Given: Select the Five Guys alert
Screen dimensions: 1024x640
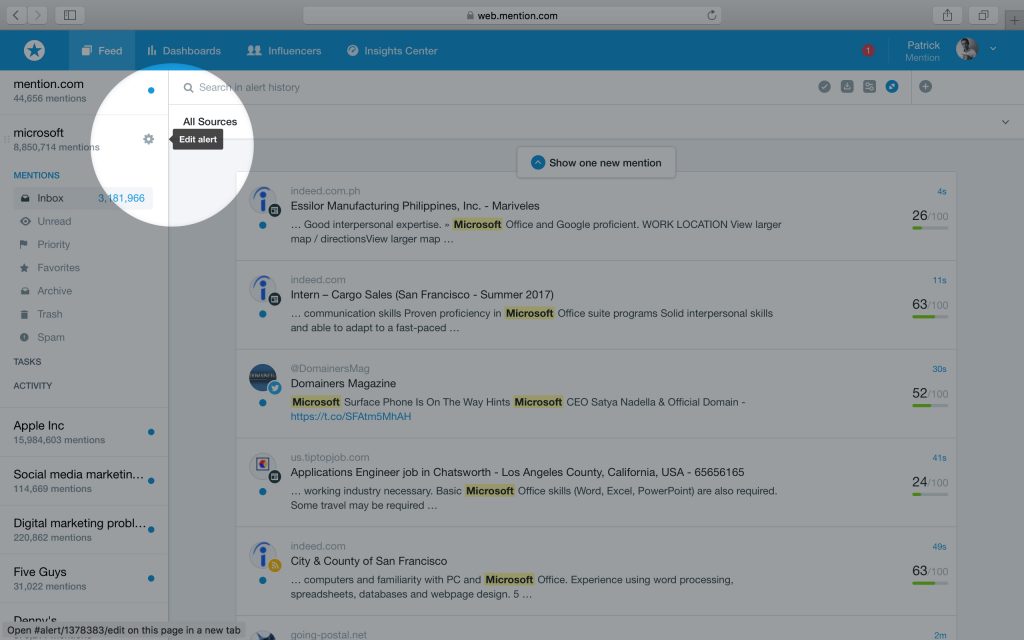Looking at the screenshot, I should pos(84,579).
